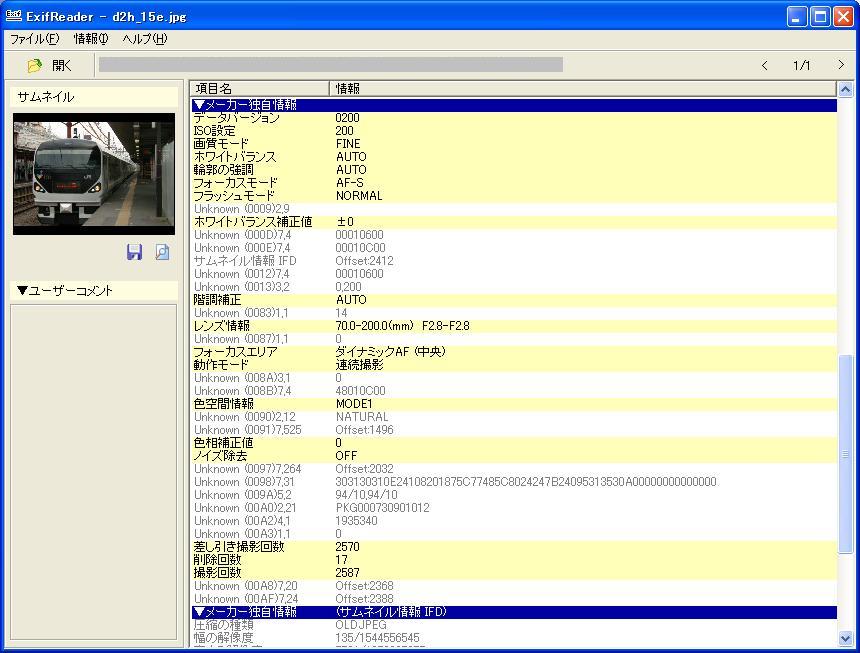This screenshot has width=860, height=653.
Task: Click the user comment text area
Action: (x=94, y=472)
